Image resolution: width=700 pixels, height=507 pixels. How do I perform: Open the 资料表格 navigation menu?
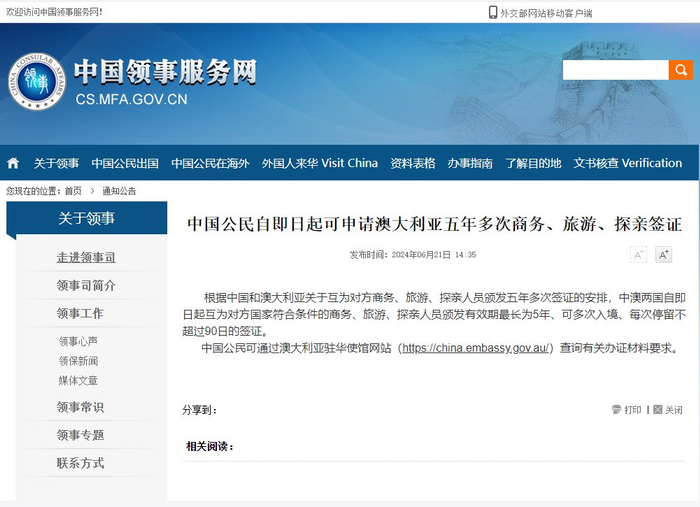point(413,163)
